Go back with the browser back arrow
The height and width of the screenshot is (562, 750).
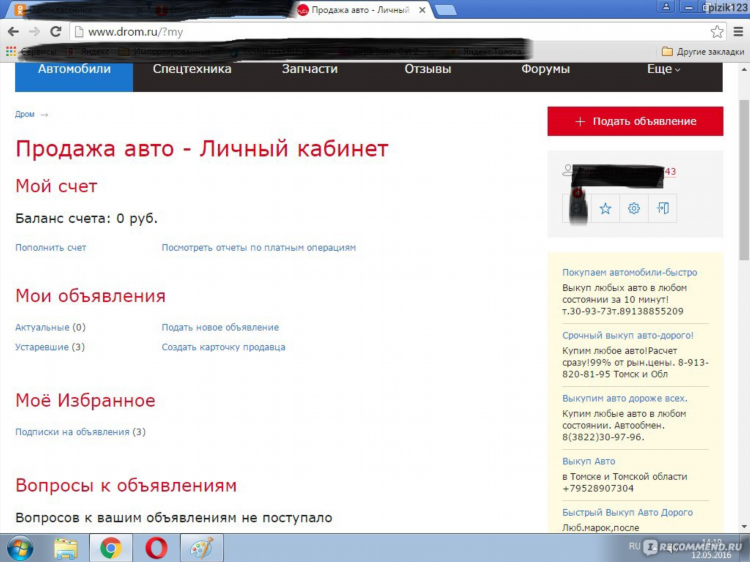coord(13,32)
